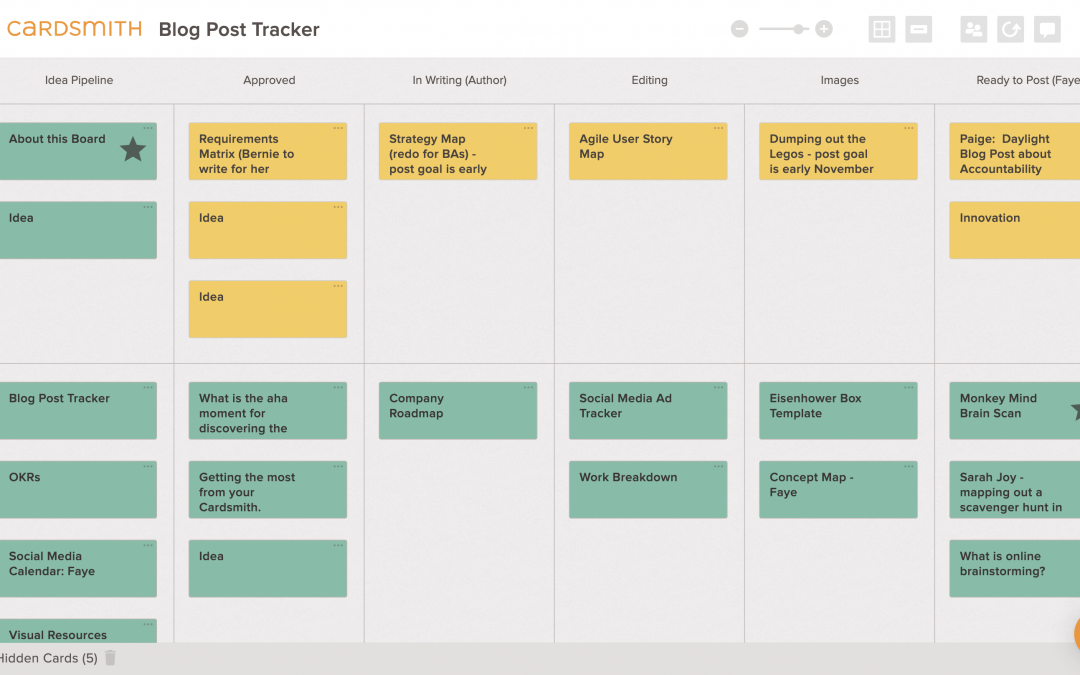Select the Work Breakdown card
Image resolution: width=1080 pixels, height=675 pixels.
click(648, 490)
